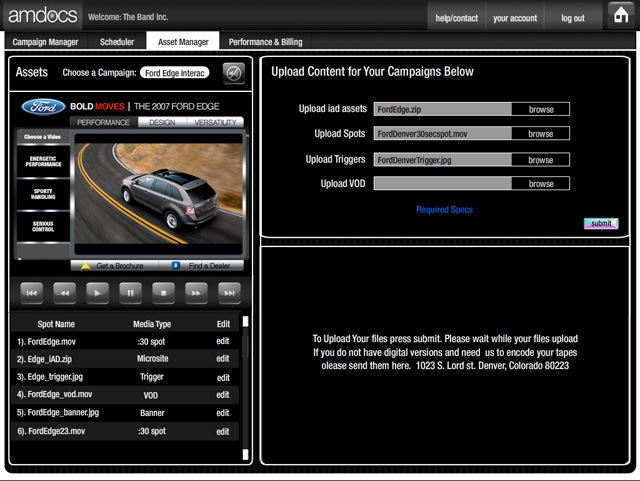Browse for Upload Triggers file
Screen dimensions: 640x481
point(541,160)
